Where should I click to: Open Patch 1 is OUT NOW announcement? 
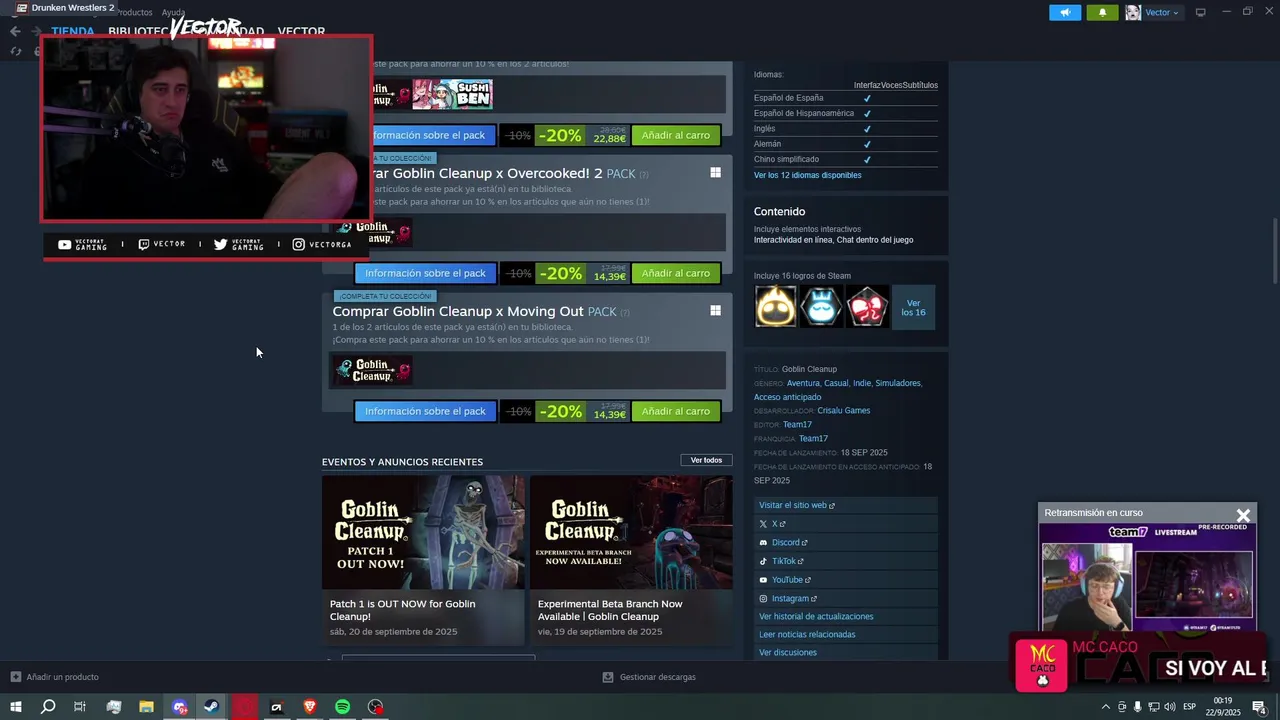click(x=423, y=560)
